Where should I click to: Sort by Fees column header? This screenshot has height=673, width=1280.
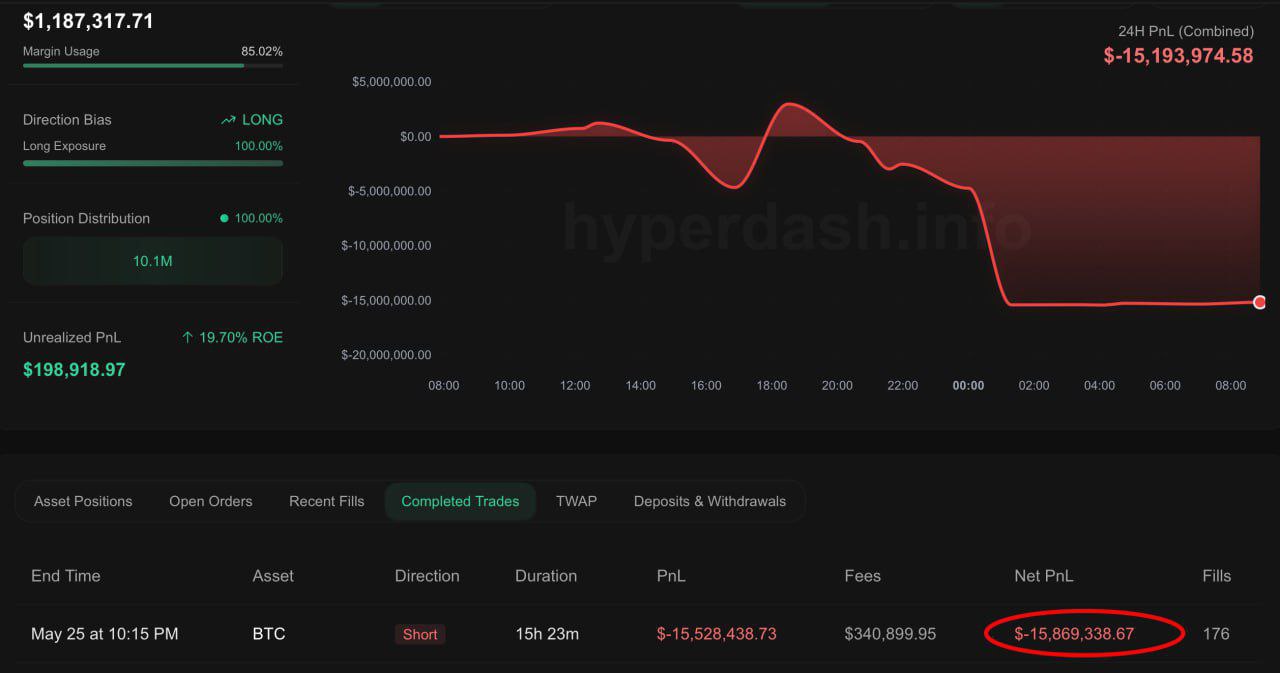(x=862, y=576)
